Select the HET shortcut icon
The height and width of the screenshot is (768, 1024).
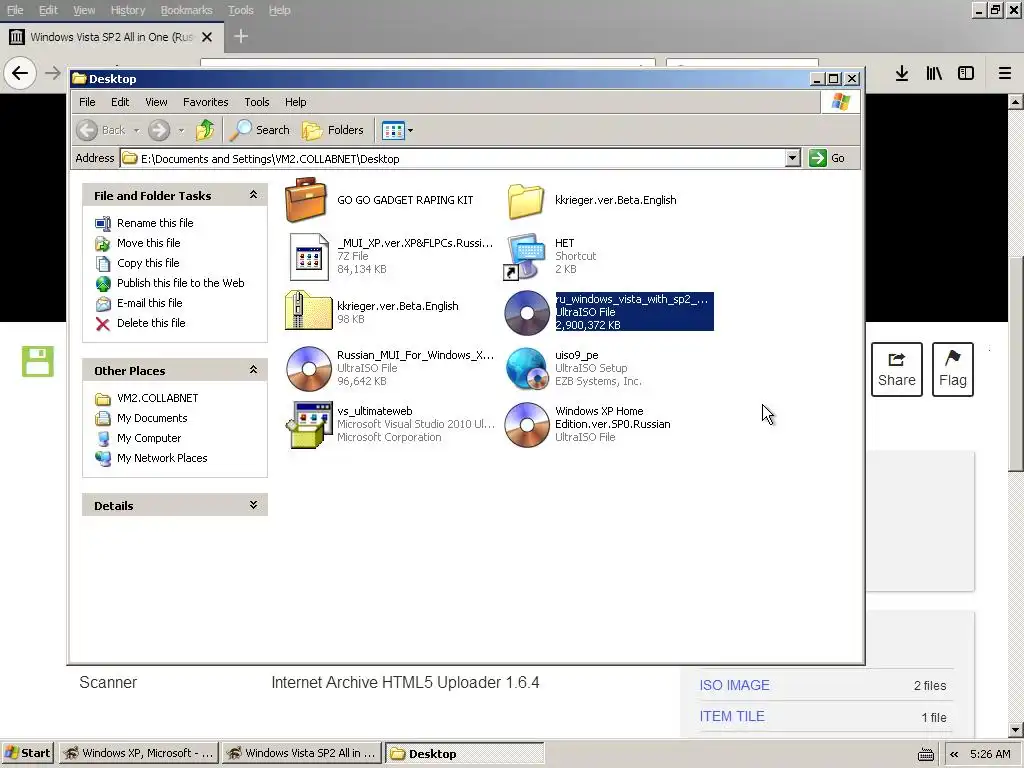click(525, 256)
